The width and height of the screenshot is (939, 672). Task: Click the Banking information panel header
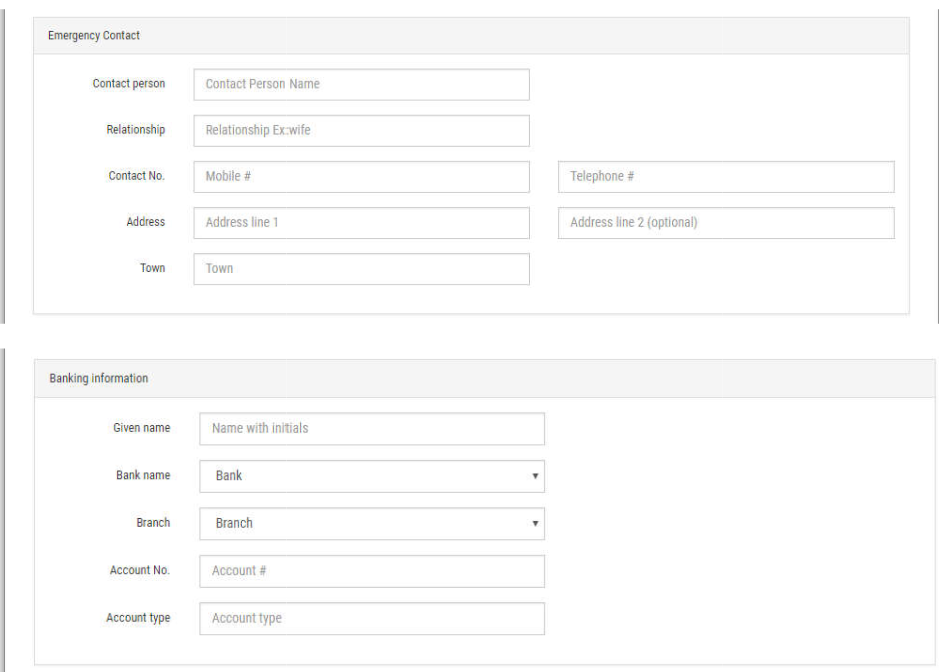99,379
